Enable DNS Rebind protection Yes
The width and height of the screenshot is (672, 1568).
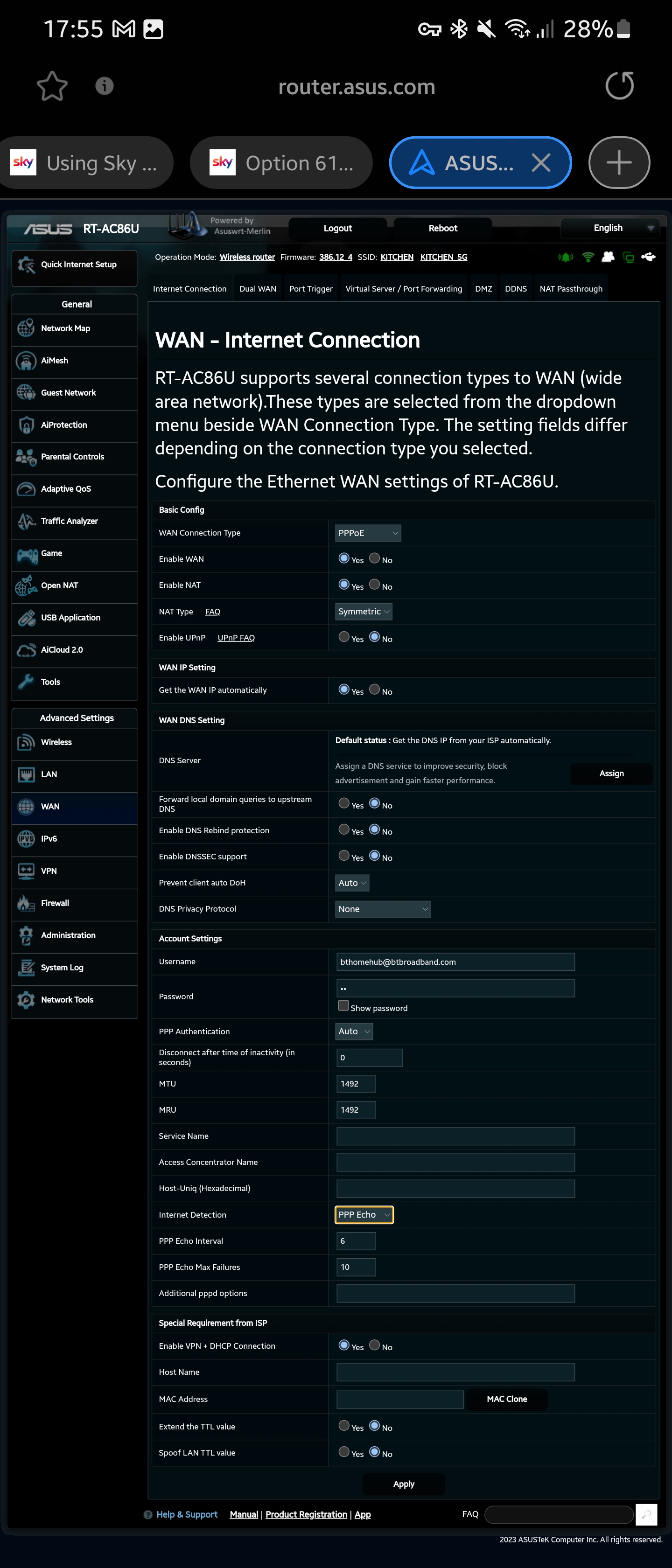[x=344, y=829]
